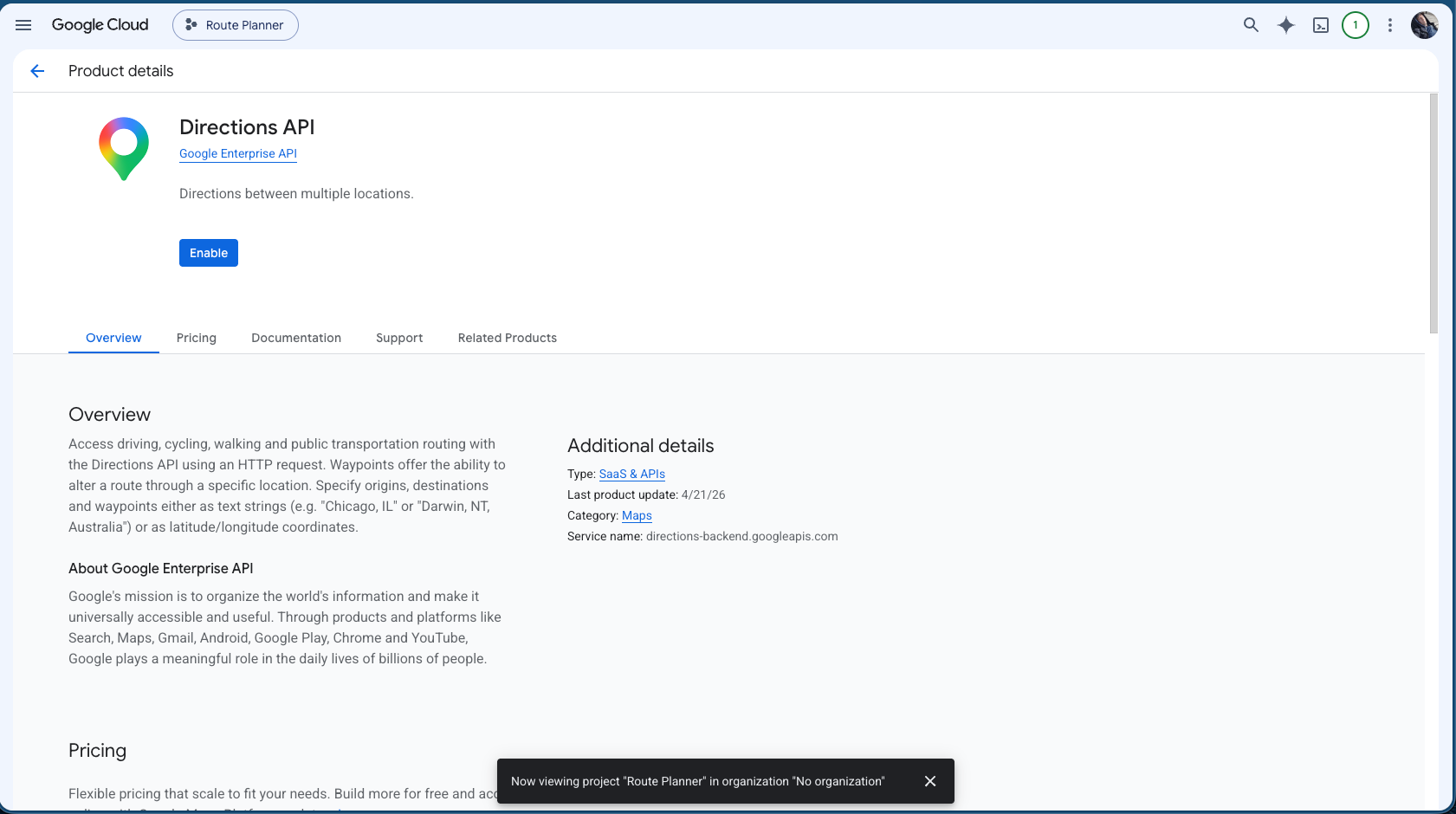Click the Directions API map pin logo
The image size is (1456, 814).
(124, 149)
